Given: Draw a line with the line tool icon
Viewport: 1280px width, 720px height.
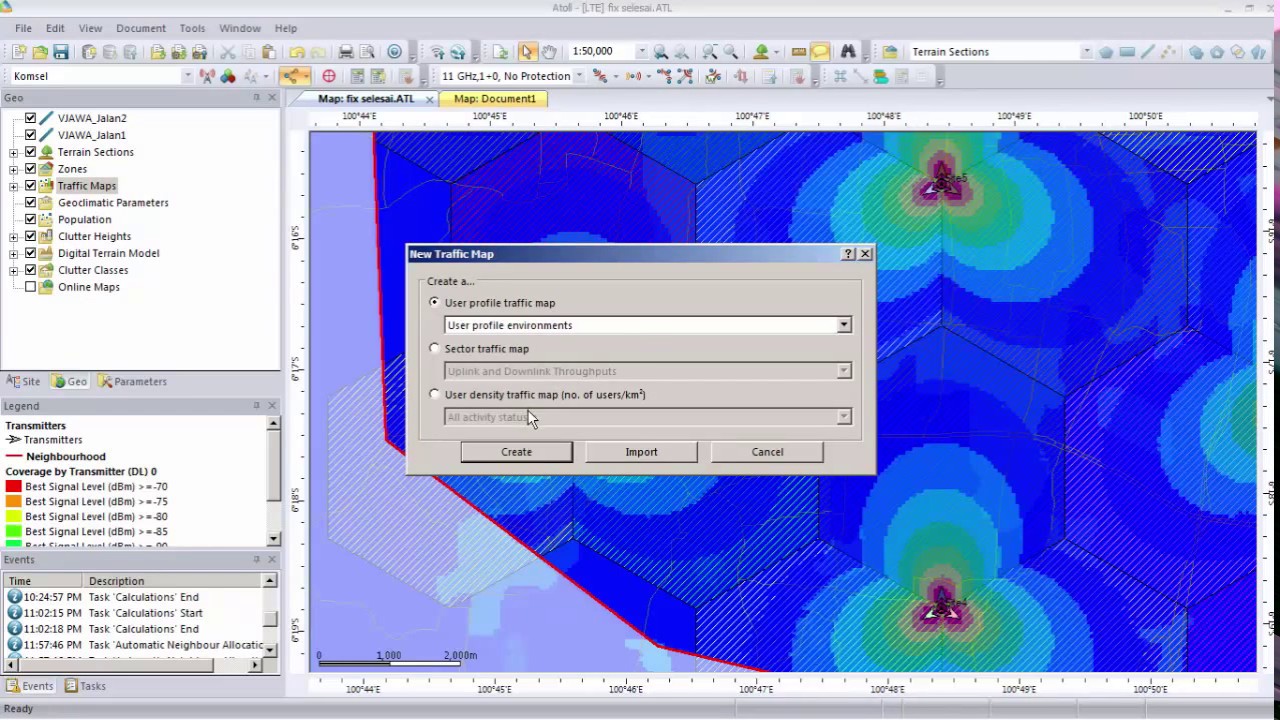Looking at the screenshot, I should tap(1148, 52).
